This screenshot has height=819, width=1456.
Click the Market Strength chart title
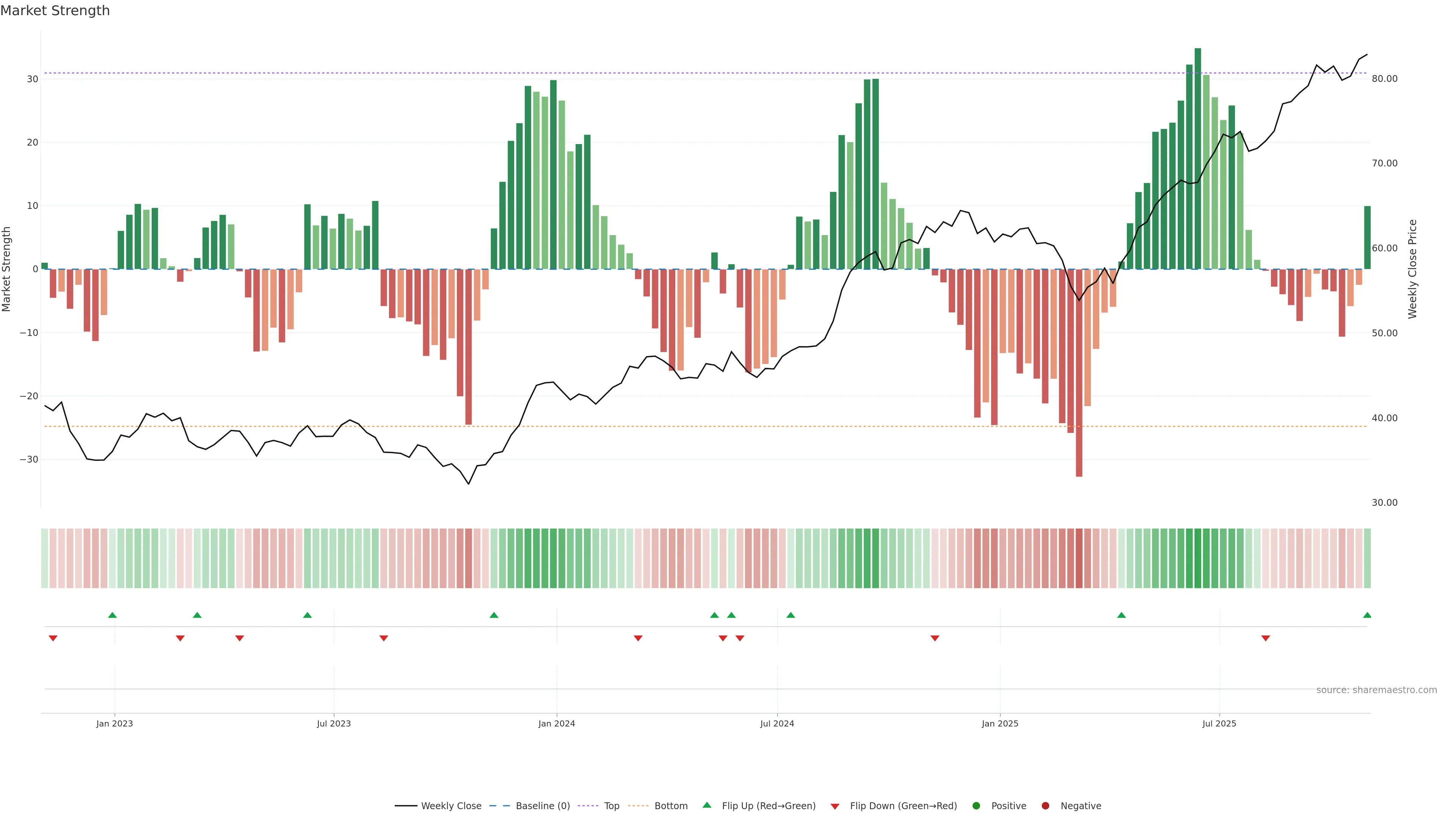55,11
